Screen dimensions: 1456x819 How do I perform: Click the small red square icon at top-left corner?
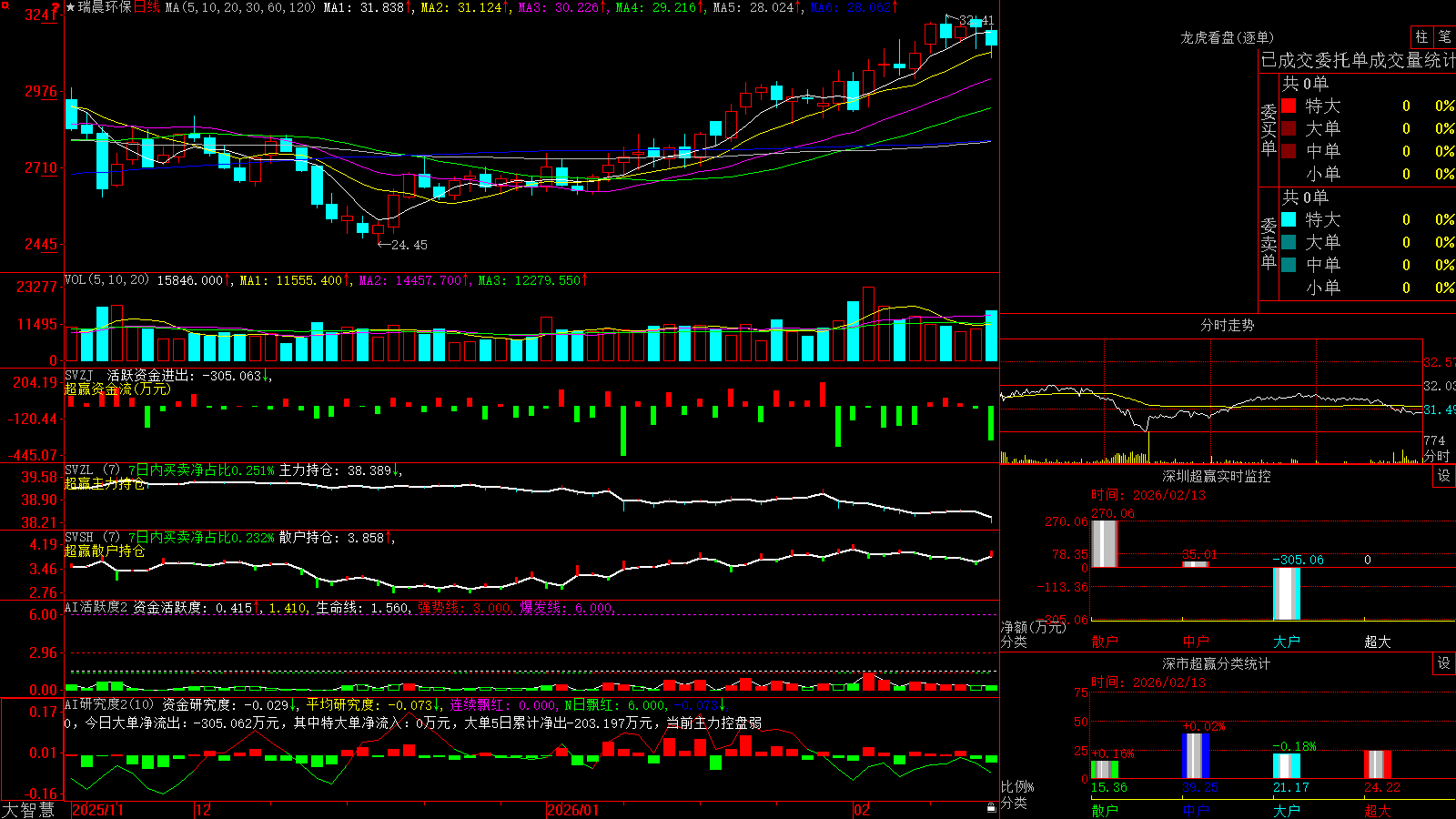tap(4, 4)
